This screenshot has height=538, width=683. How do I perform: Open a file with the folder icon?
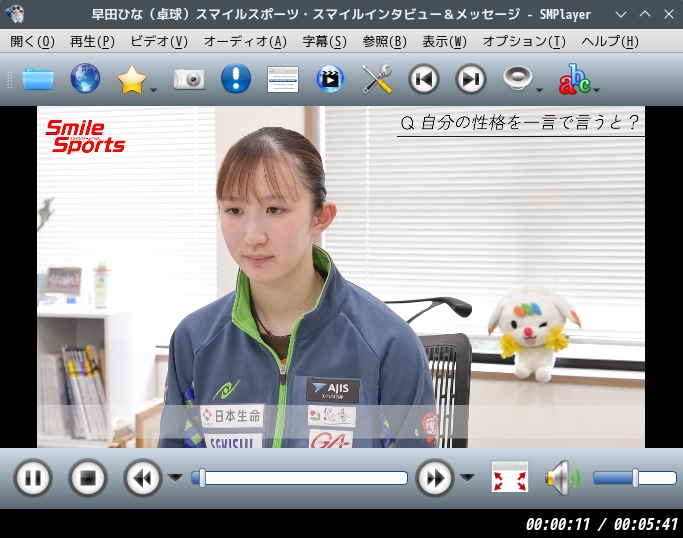point(38,79)
